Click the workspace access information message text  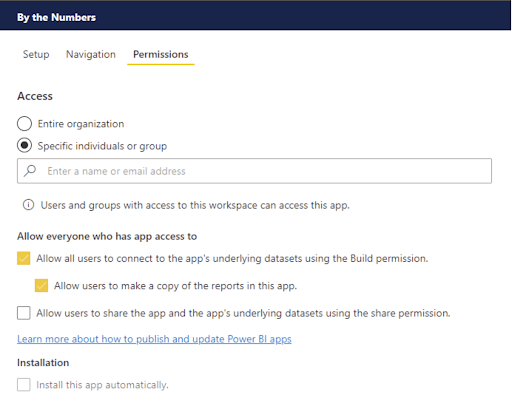tap(195, 205)
